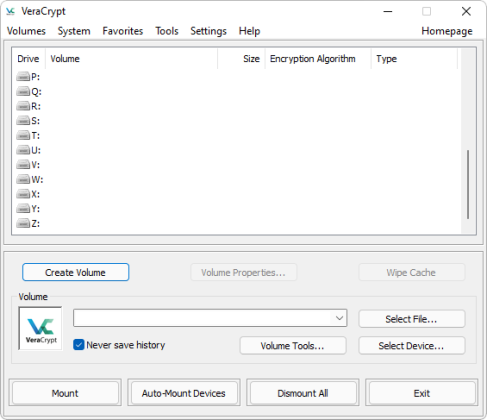487x420 pixels.
Task: Select the V: drive slot icon
Action: 23,165
